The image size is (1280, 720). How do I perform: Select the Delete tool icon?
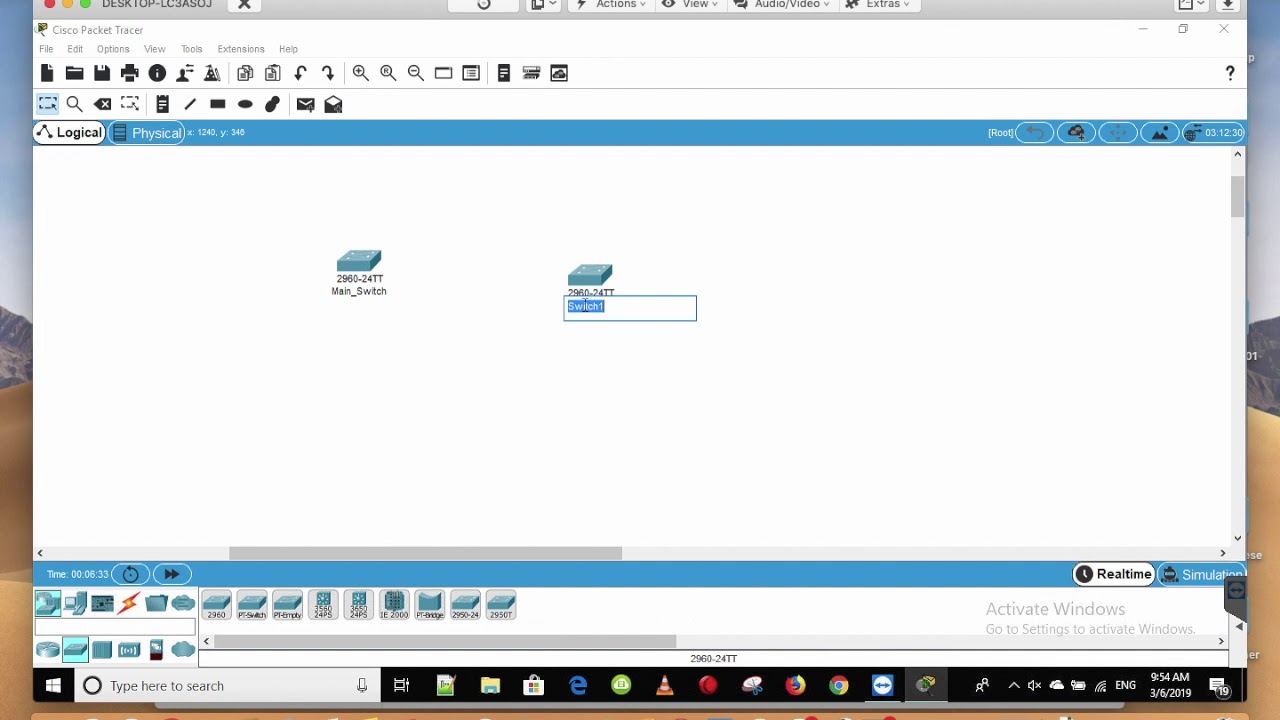(x=102, y=104)
